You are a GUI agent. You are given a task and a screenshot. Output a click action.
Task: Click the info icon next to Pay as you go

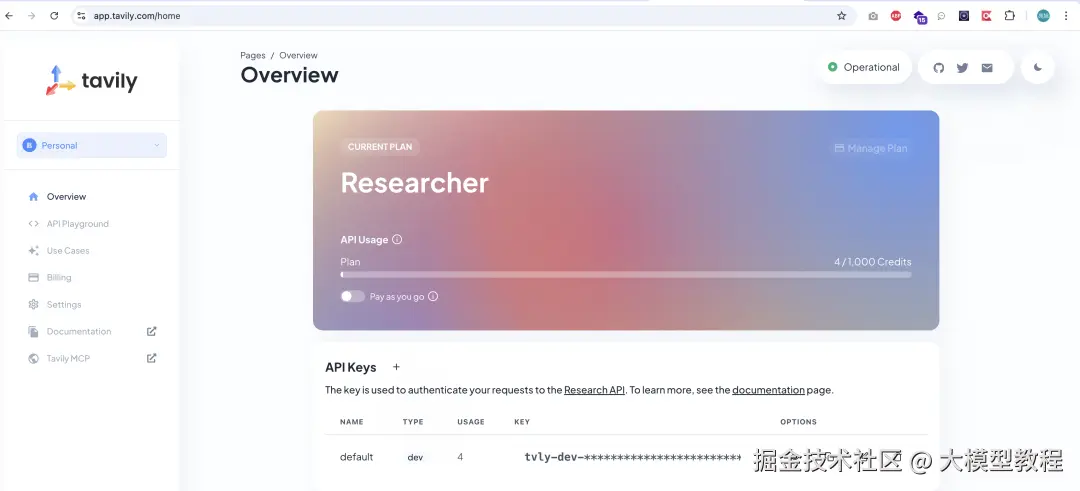tap(433, 296)
